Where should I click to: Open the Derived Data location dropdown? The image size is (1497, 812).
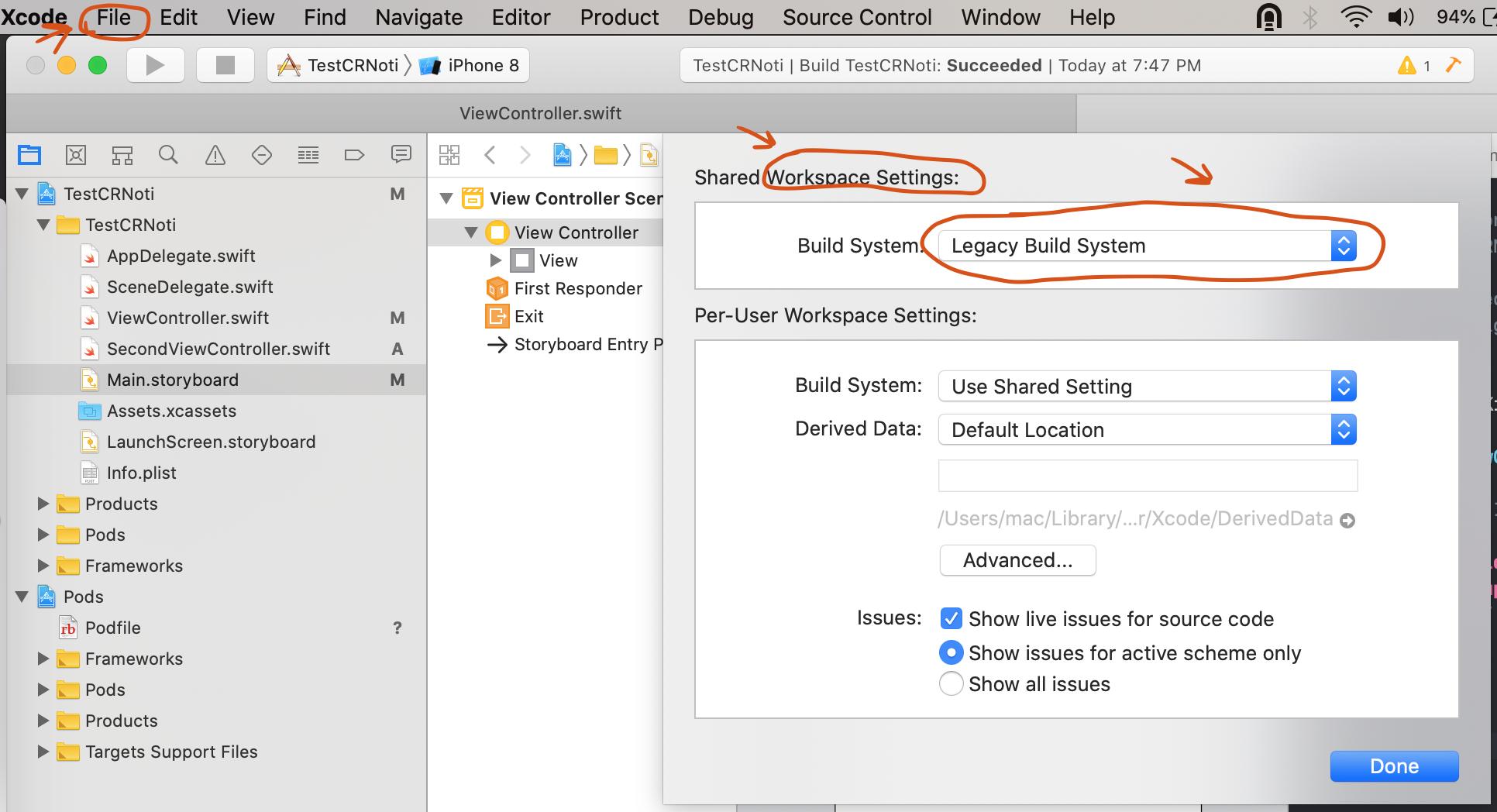[x=1147, y=429]
